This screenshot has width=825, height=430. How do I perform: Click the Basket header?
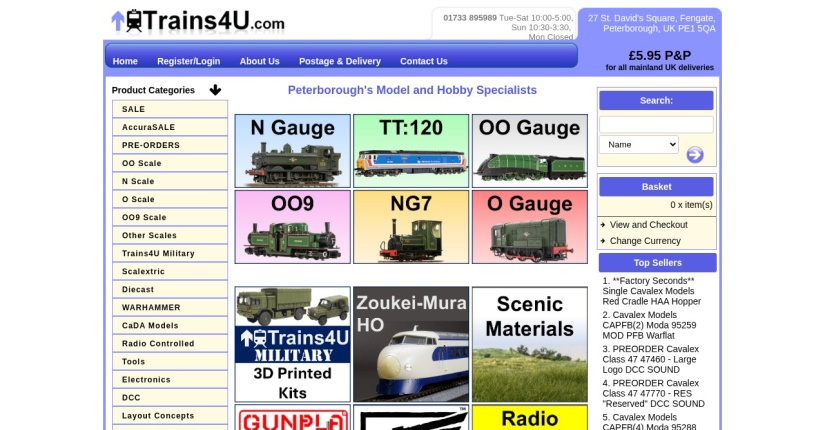click(656, 186)
